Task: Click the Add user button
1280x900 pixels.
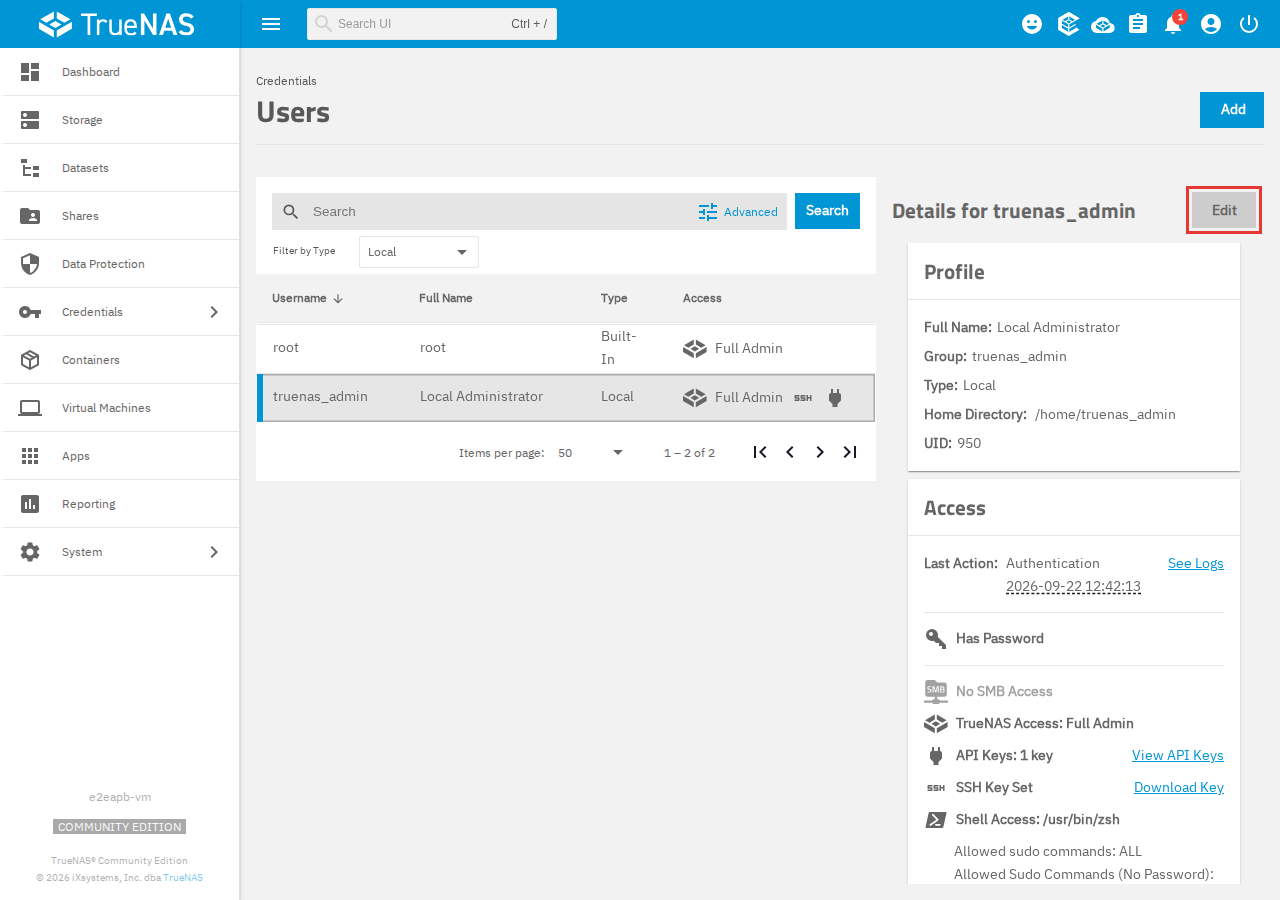Action: click(1232, 110)
